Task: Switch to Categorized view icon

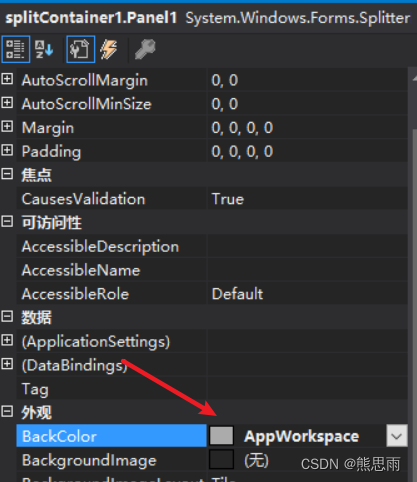Action: pyautogui.click(x=16, y=49)
